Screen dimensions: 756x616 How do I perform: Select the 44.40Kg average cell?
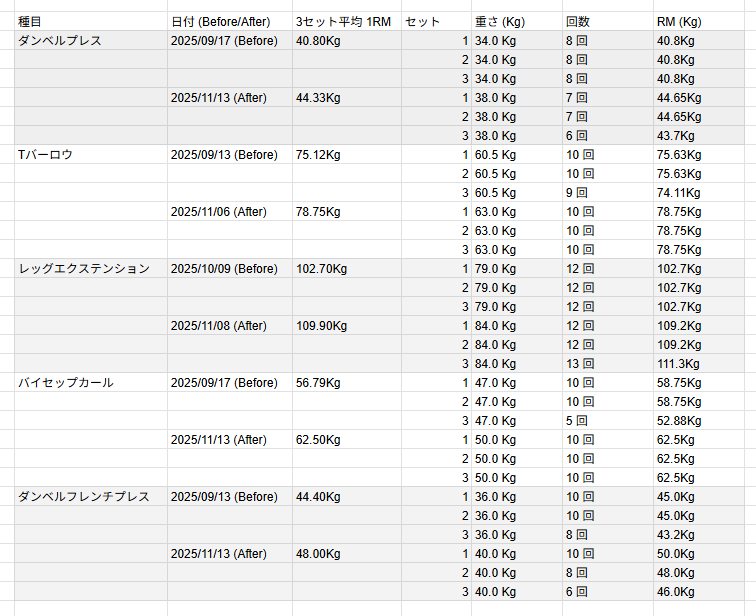coord(347,496)
